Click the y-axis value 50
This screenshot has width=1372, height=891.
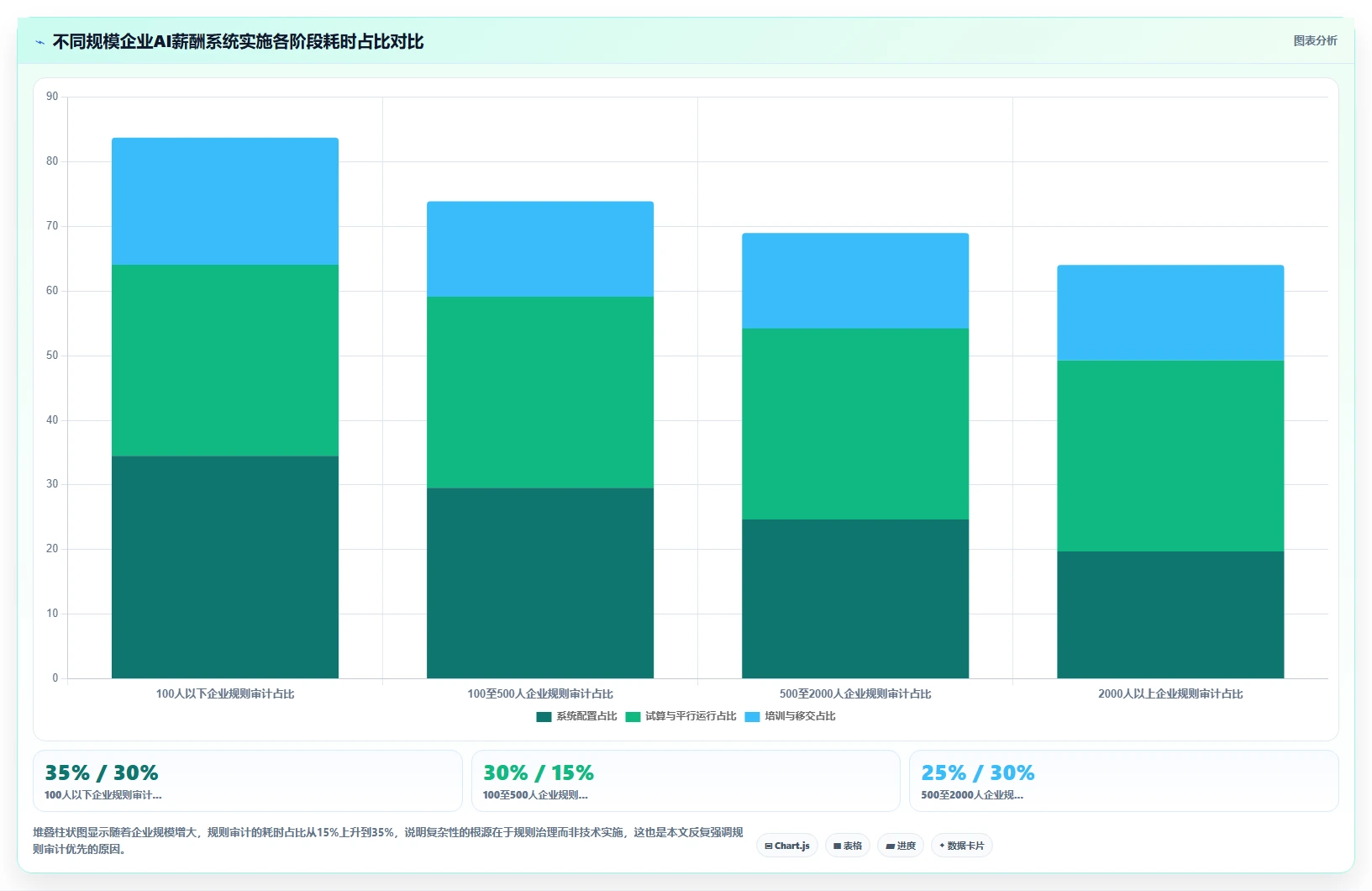(x=52, y=356)
